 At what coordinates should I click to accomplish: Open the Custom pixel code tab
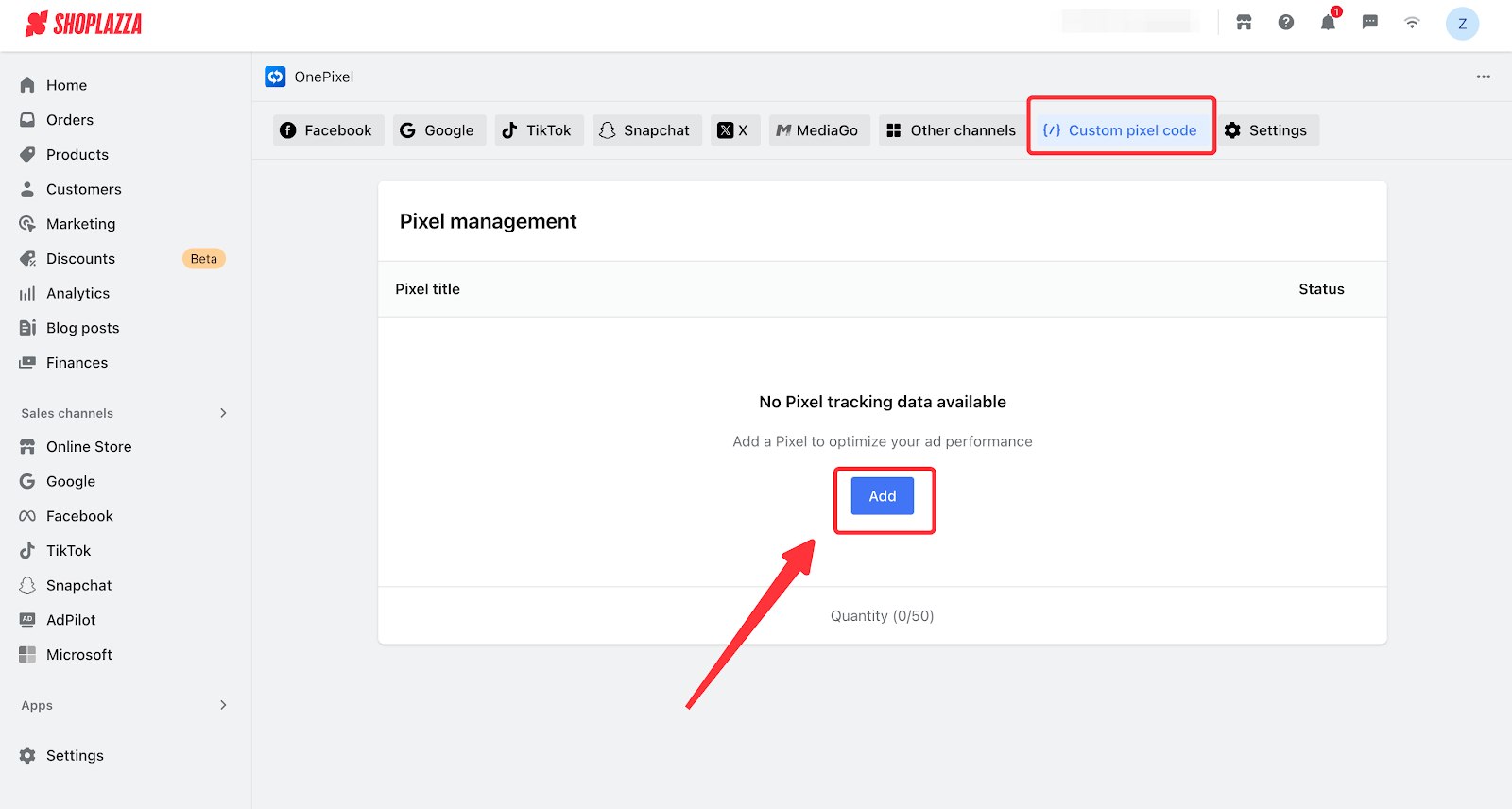pyautogui.click(x=1121, y=130)
